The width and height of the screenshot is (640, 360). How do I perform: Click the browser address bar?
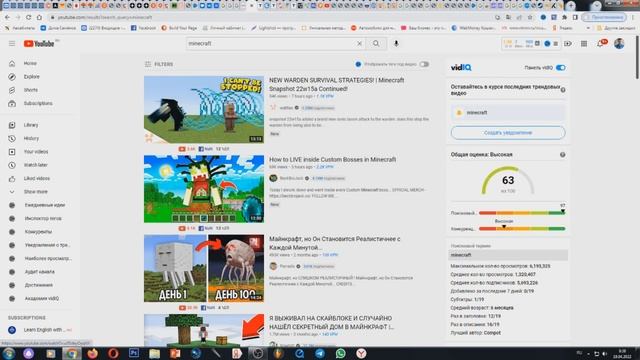point(269,18)
